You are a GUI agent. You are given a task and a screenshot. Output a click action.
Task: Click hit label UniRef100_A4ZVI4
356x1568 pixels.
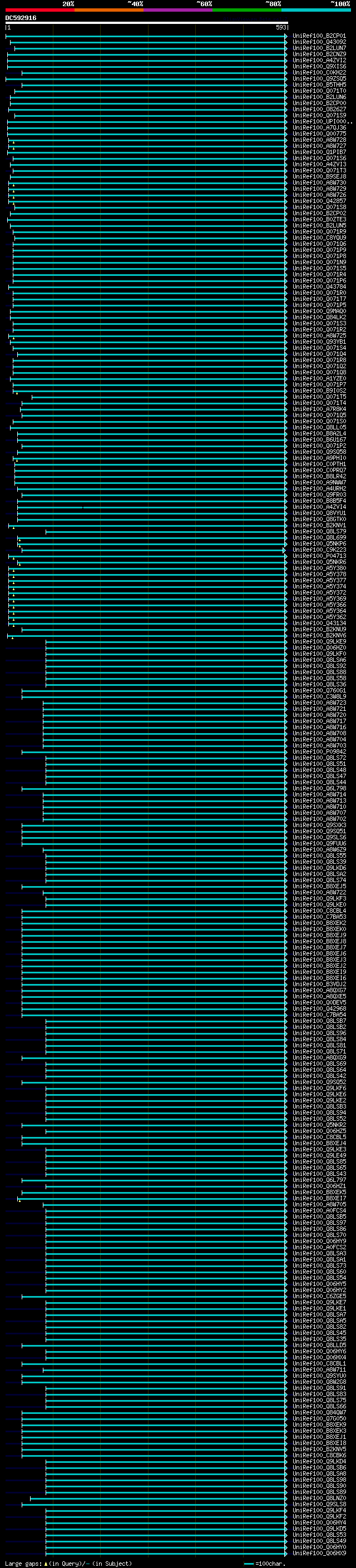[319, 507]
